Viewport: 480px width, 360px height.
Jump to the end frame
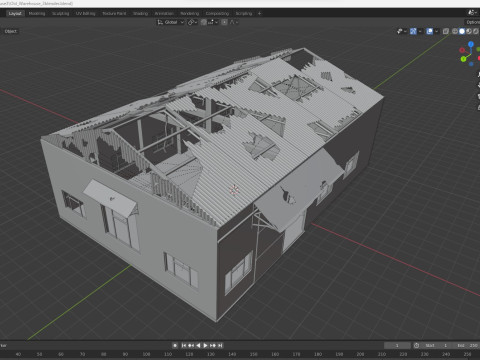[x=220, y=345]
